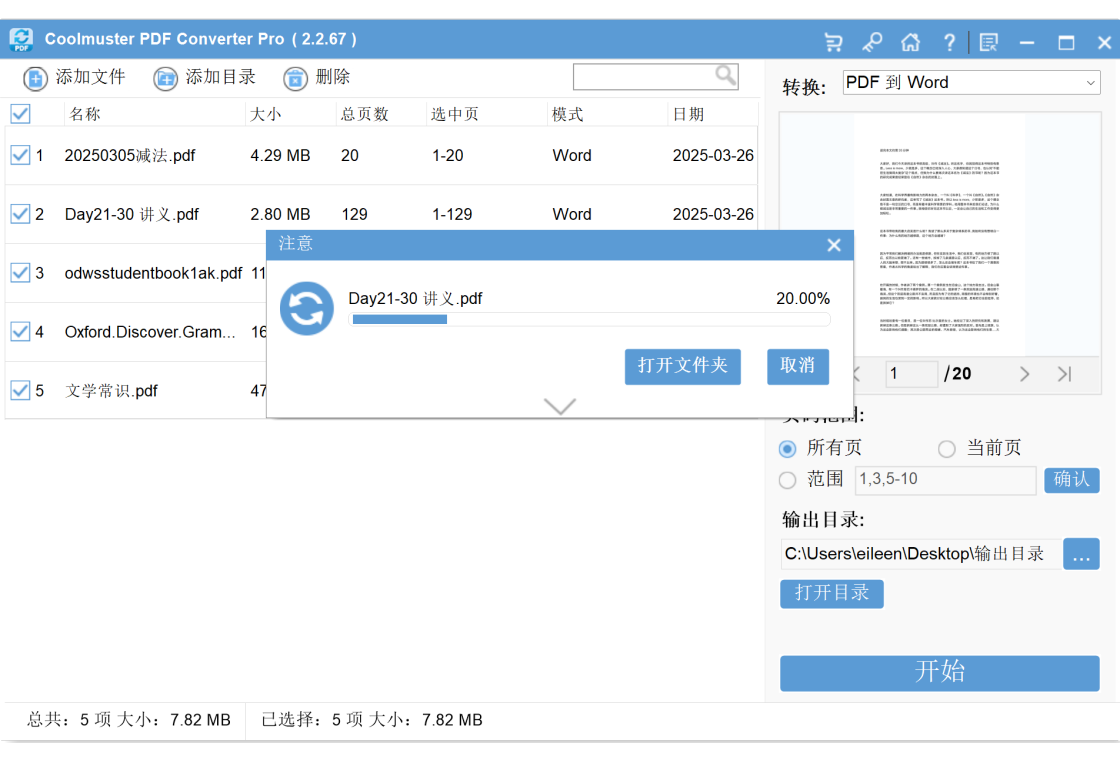Toggle the select-all header checkbox
The height and width of the screenshot is (760, 1120).
point(20,114)
